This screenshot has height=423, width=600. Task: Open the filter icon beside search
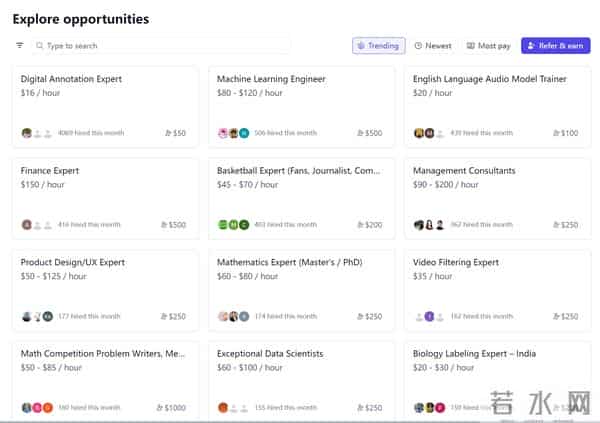(20, 46)
